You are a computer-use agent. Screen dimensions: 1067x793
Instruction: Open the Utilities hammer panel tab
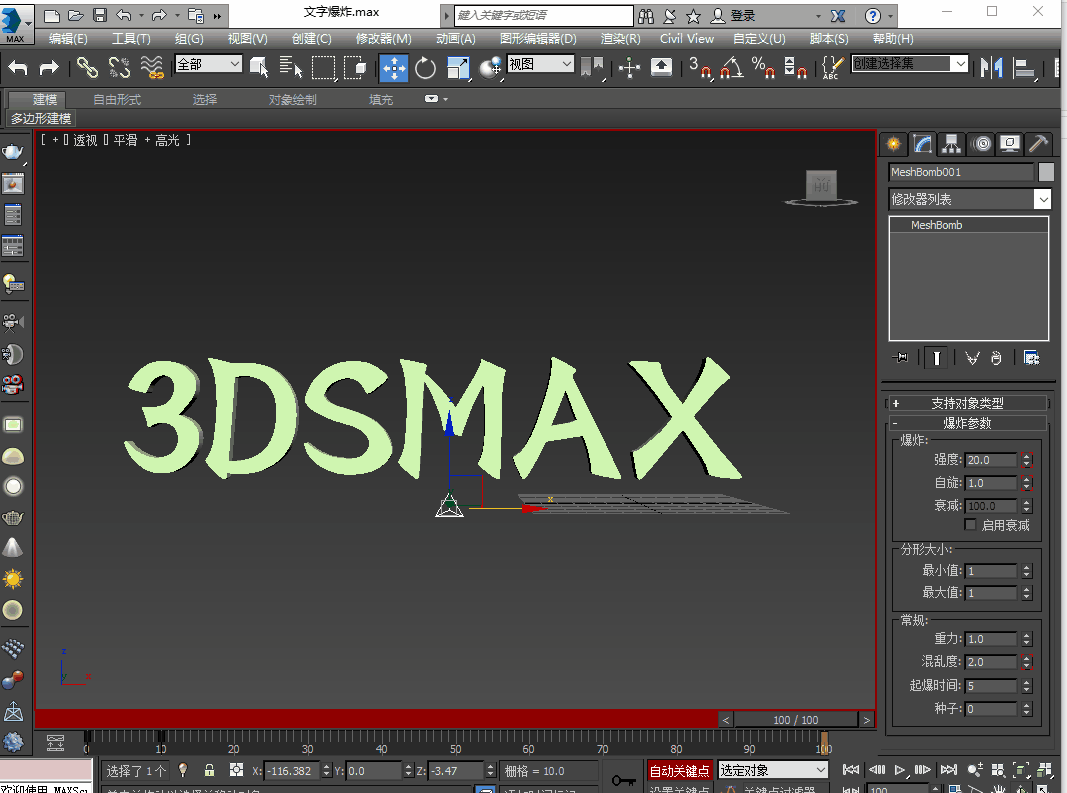click(x=1038, y=144)
